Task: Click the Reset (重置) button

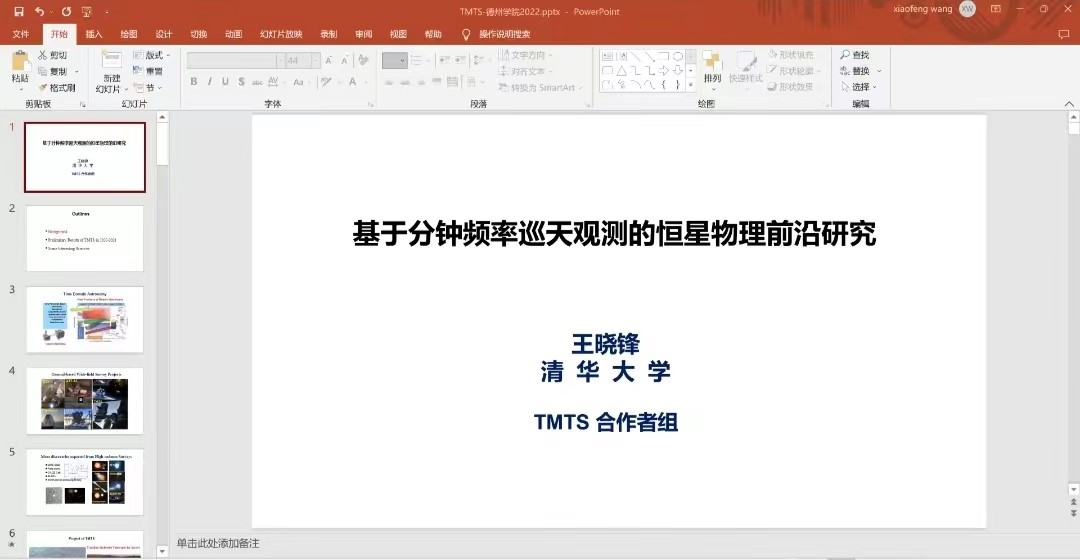Action: (x=154, y=71)
